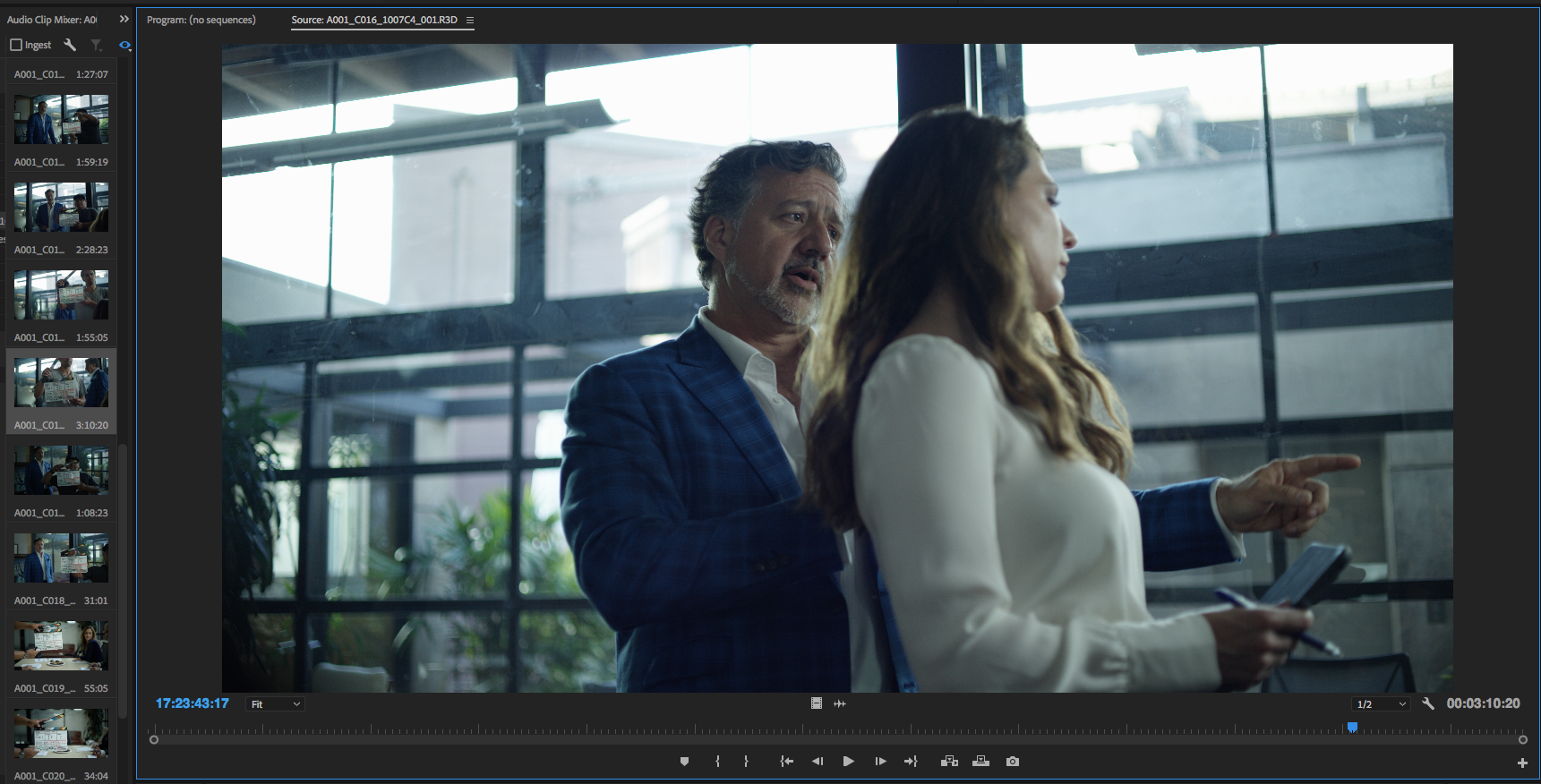Image resolution: width=1541 pixels, height=784 pixels.
Task: Toggle the eye visibility icon in the media browser
Action: tap(125, 45)
